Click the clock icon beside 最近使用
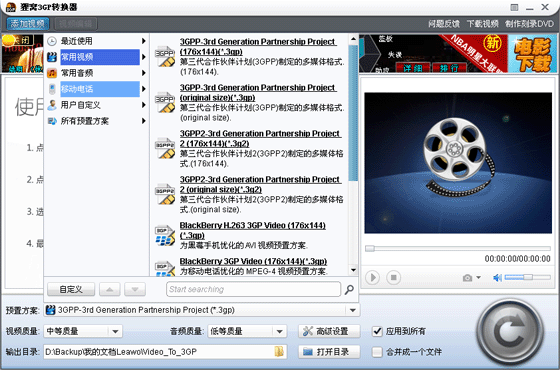 [52, 41]
